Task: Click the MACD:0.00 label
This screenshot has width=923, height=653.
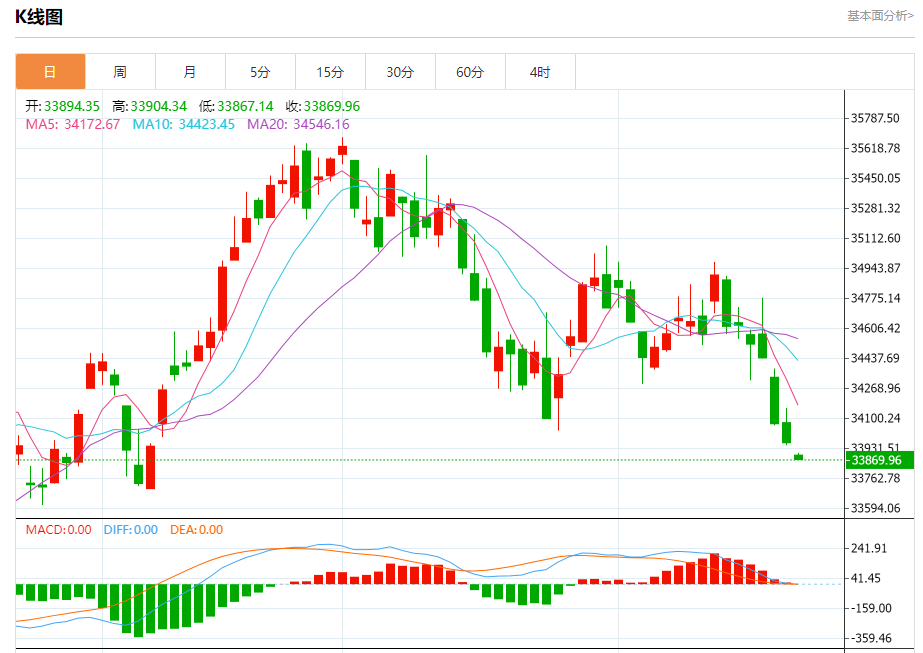Action: (x=58, y=530)
